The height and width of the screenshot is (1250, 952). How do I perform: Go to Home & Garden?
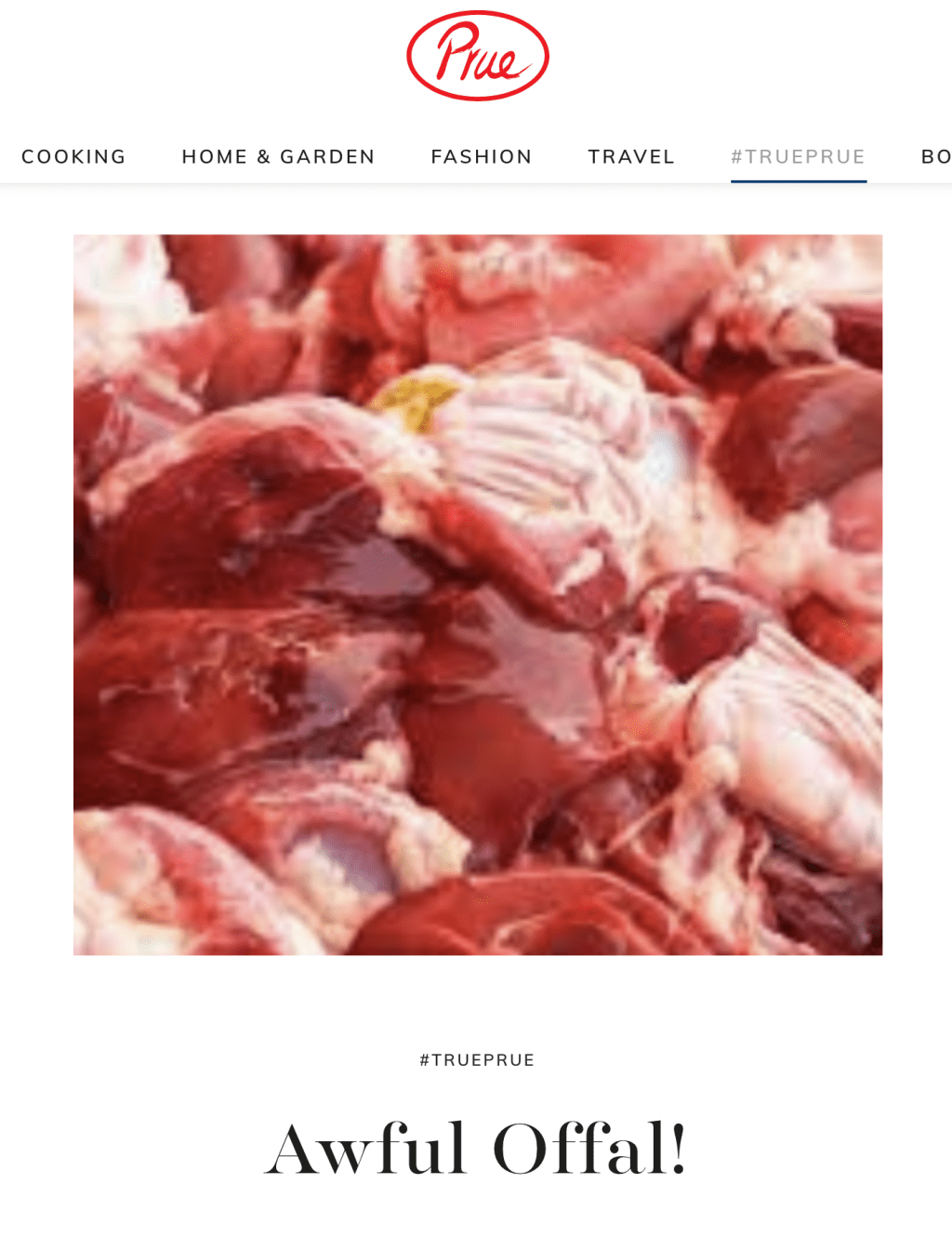coord(278,156)
